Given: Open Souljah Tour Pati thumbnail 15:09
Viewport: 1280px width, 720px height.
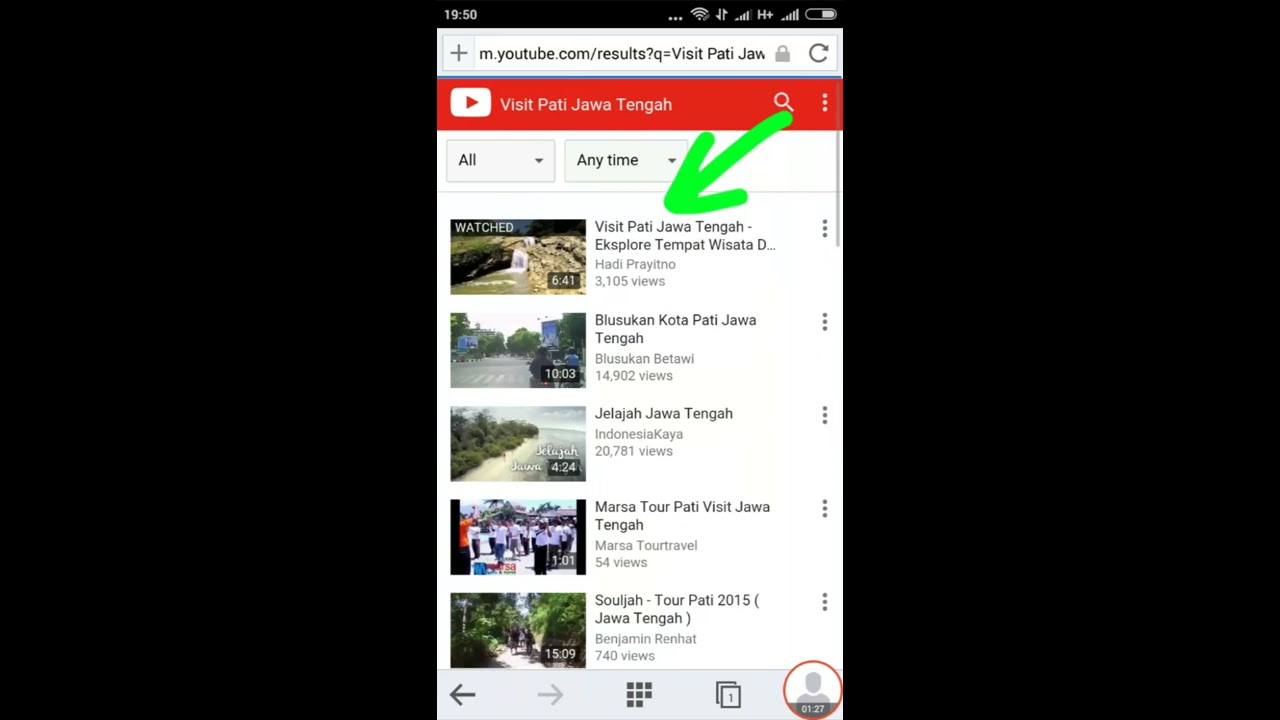Looking at the screenshot, I should point(518,630).
